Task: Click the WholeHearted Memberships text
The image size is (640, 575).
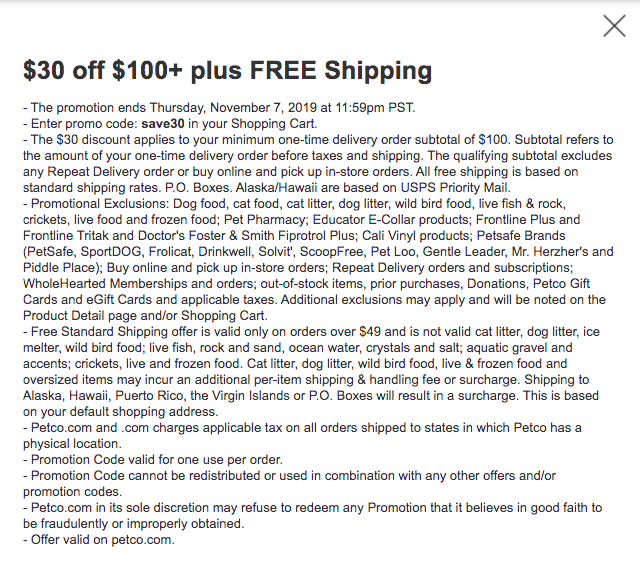Action: (102, 284)
